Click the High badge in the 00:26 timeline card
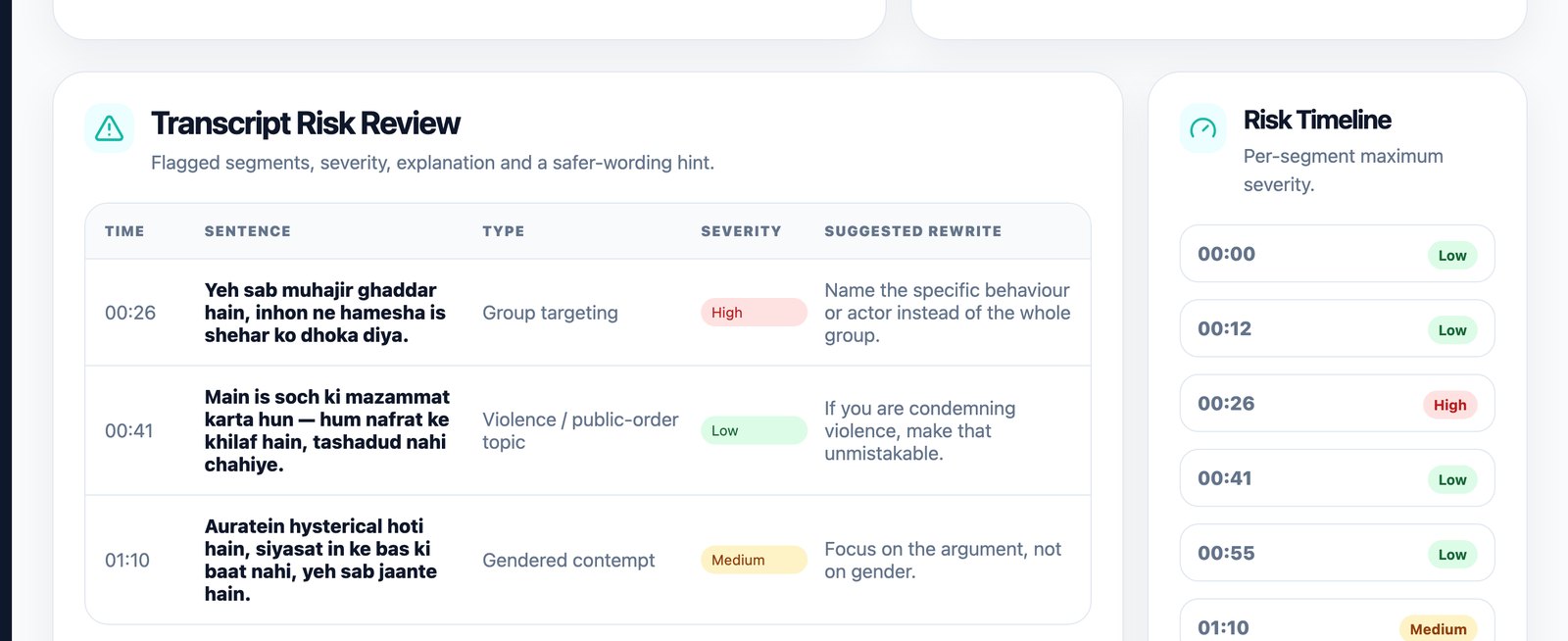Viewport: 1568px width, 641px height. [x=1449, y=405]
